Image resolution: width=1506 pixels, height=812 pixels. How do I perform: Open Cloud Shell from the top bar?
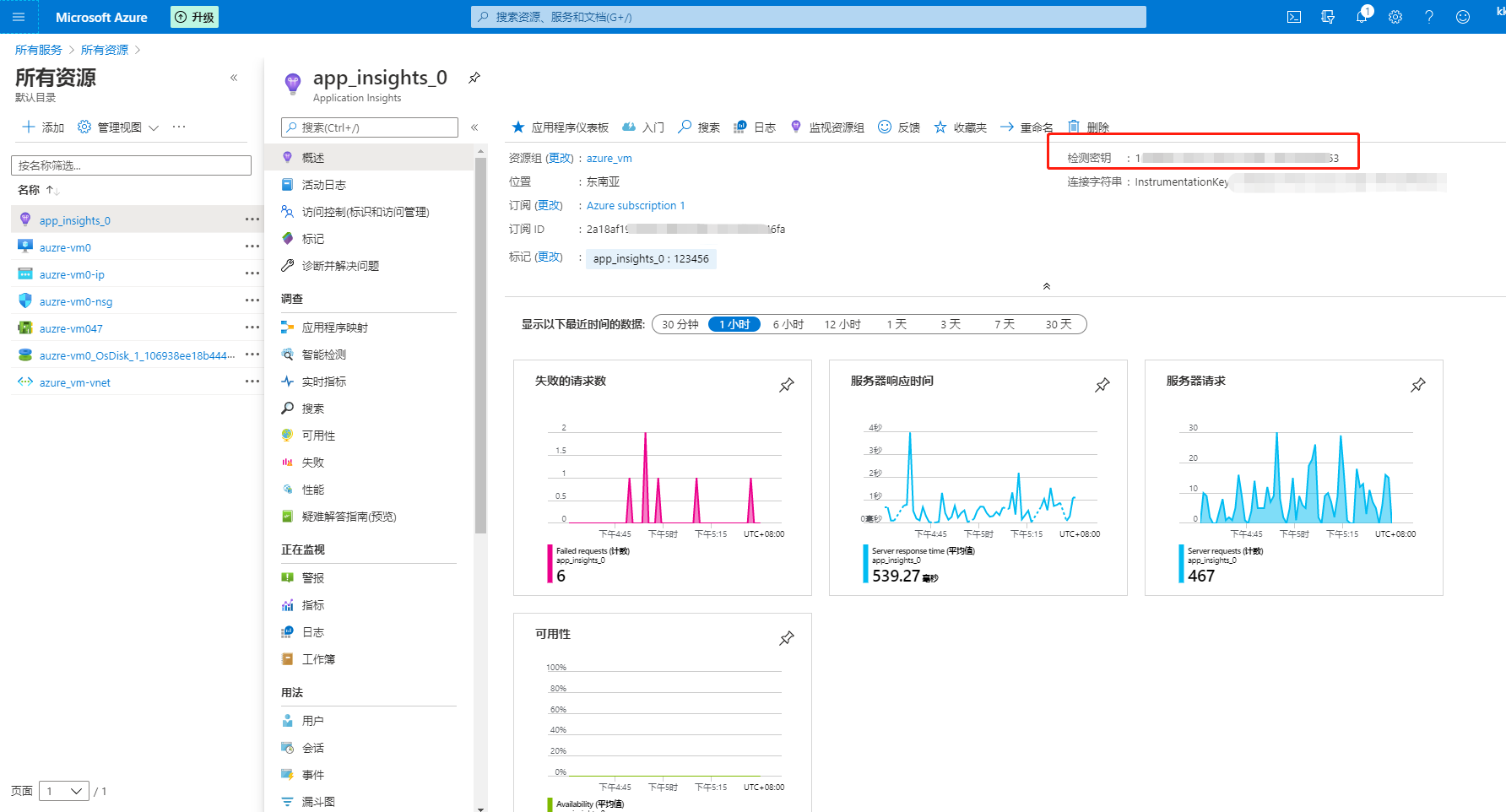click(1294, 17)
